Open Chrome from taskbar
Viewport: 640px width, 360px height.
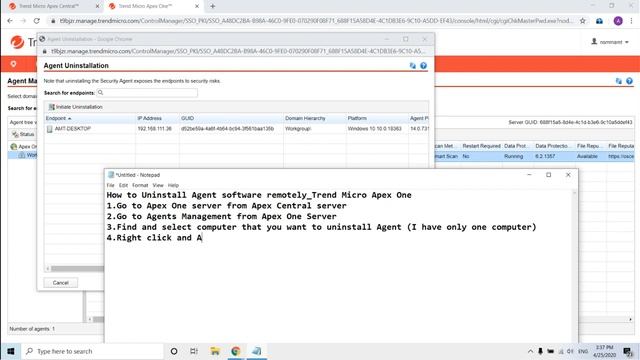click(236, 351)
